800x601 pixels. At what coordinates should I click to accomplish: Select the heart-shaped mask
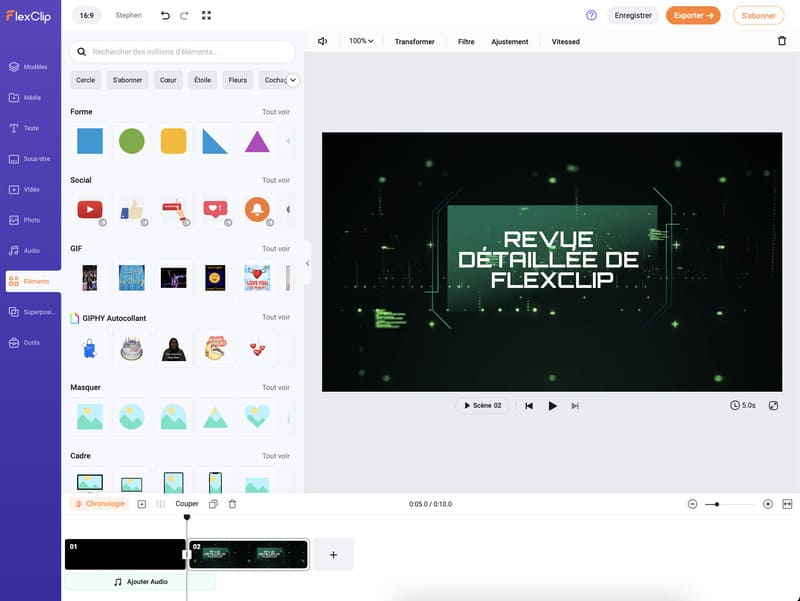pyautogui.click(x=257, y=416)
